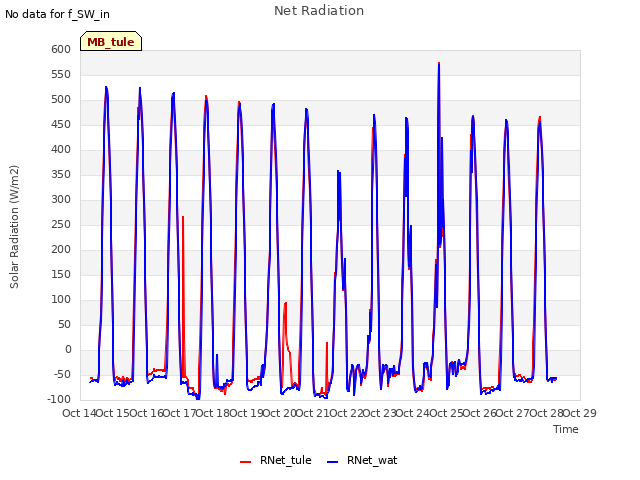Click the 350 y-axis tick label

pyautogui.click(x=61, y=174)
